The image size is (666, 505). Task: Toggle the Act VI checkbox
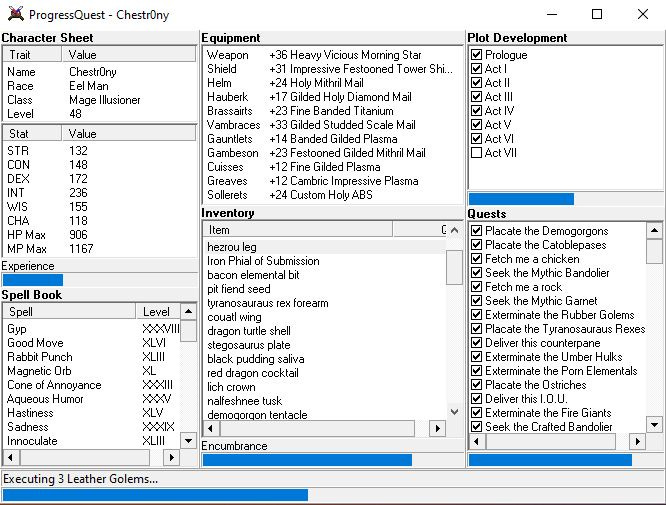click(477, 139)
